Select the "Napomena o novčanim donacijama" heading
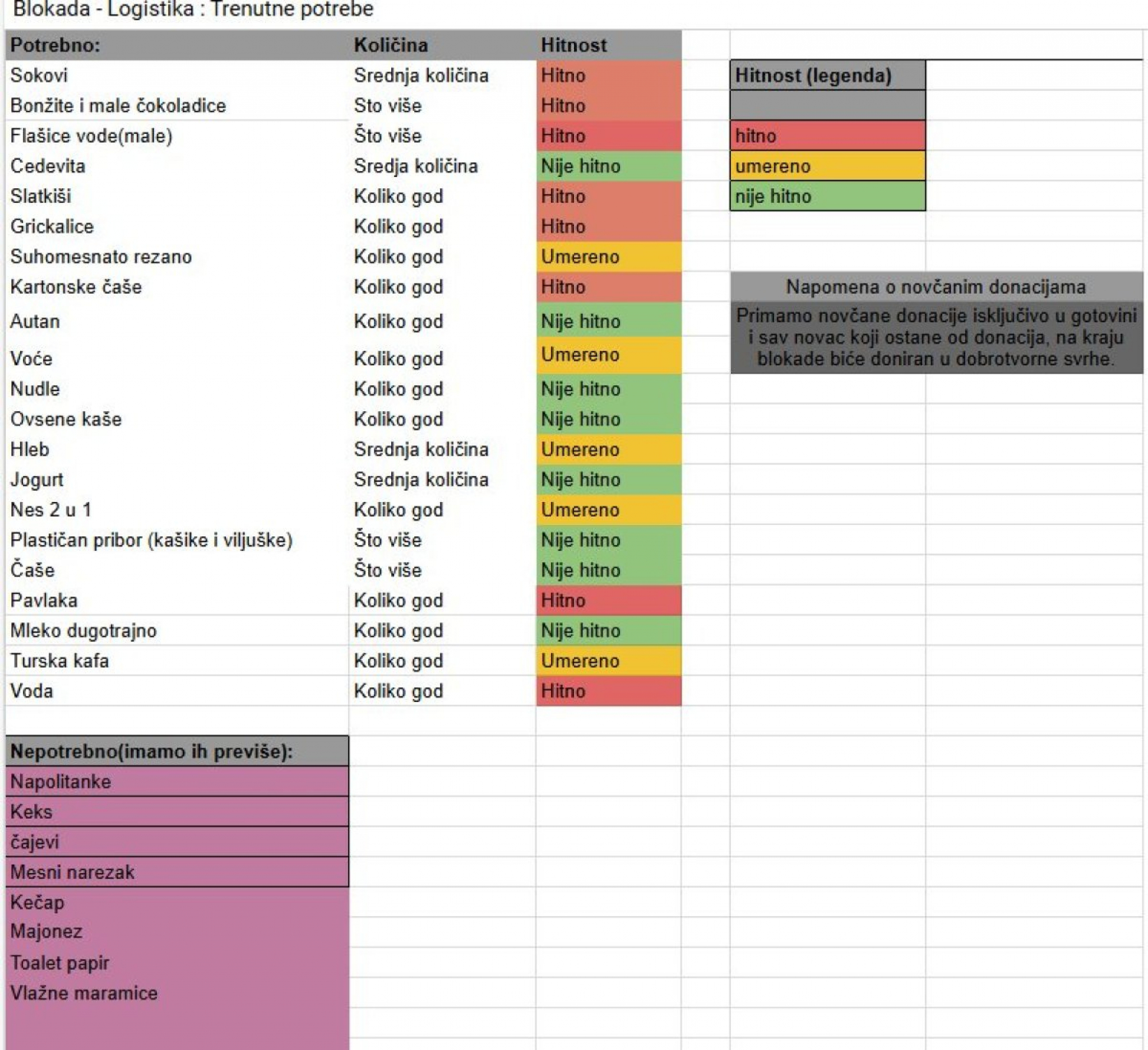 [x=936, y=287]
